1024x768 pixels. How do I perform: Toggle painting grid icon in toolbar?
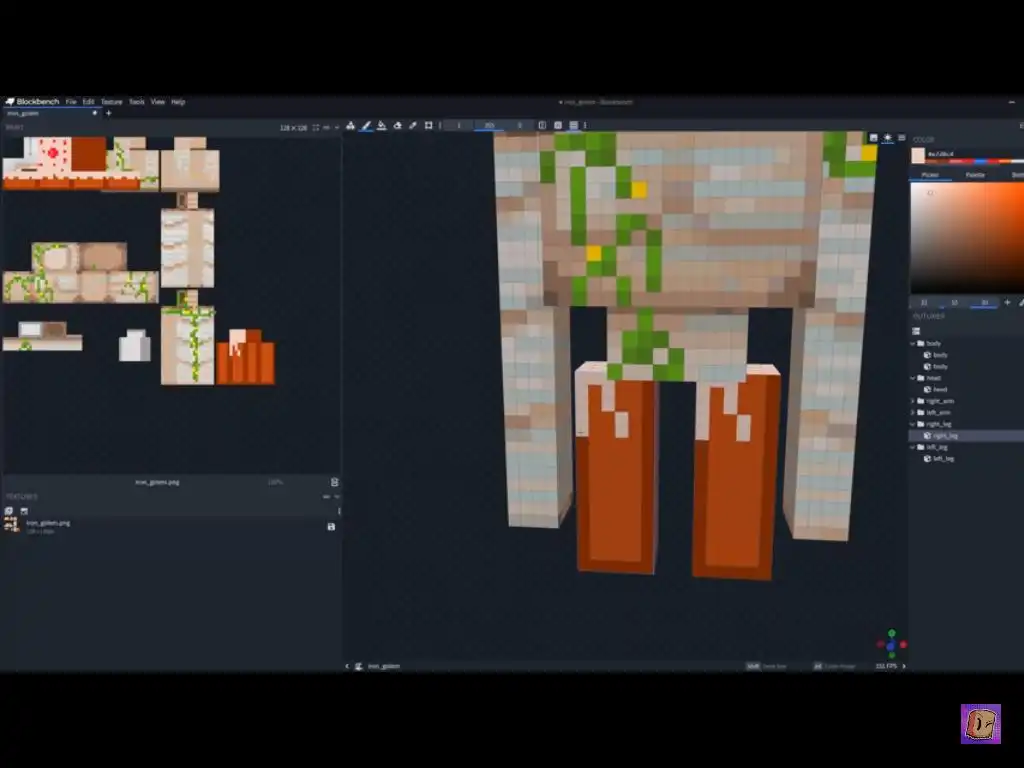[x=573, y=125]
